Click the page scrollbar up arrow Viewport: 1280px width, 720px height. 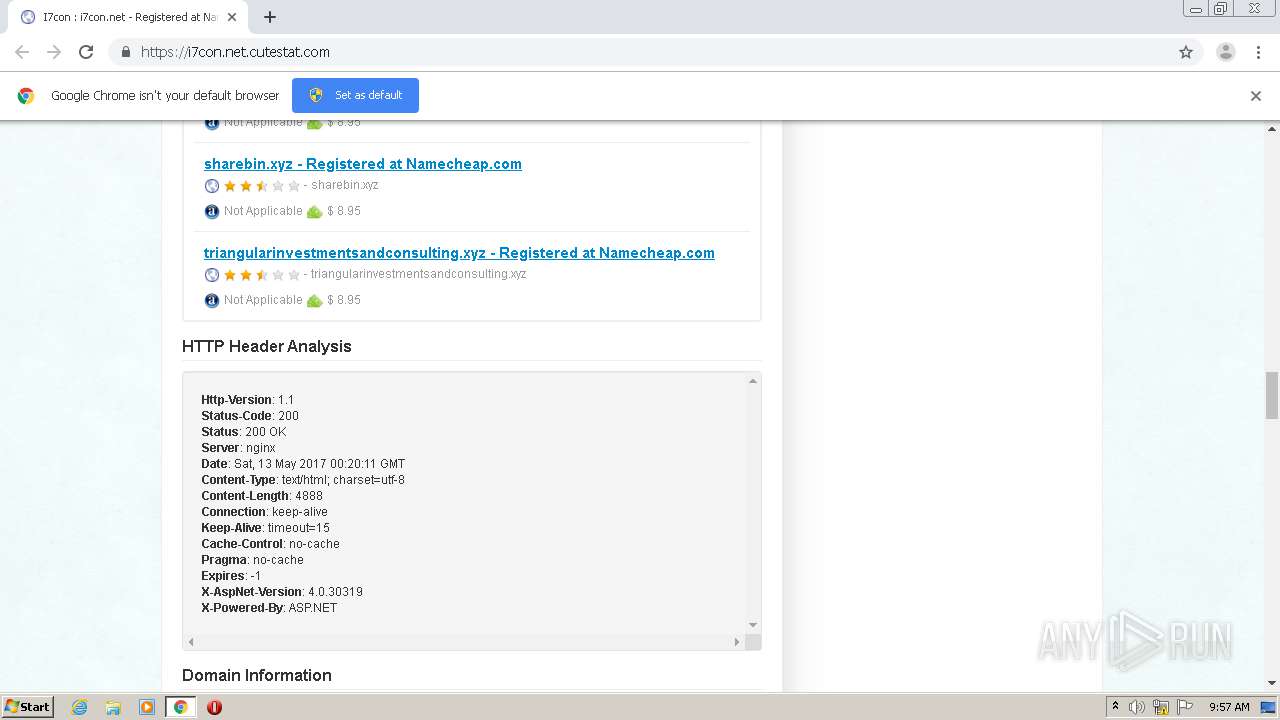click(1272, 129)
